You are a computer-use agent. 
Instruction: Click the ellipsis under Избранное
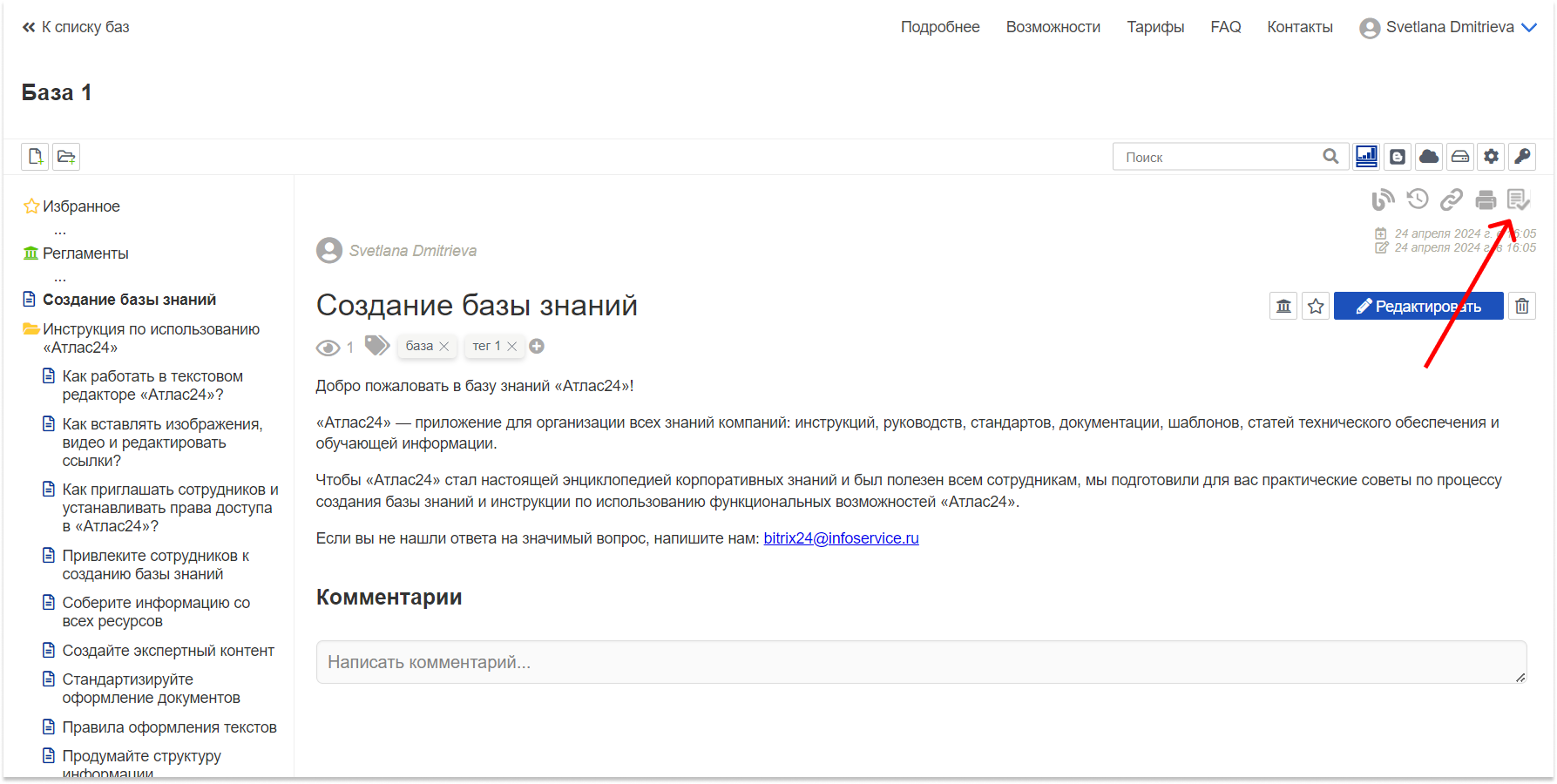(60, 231)
